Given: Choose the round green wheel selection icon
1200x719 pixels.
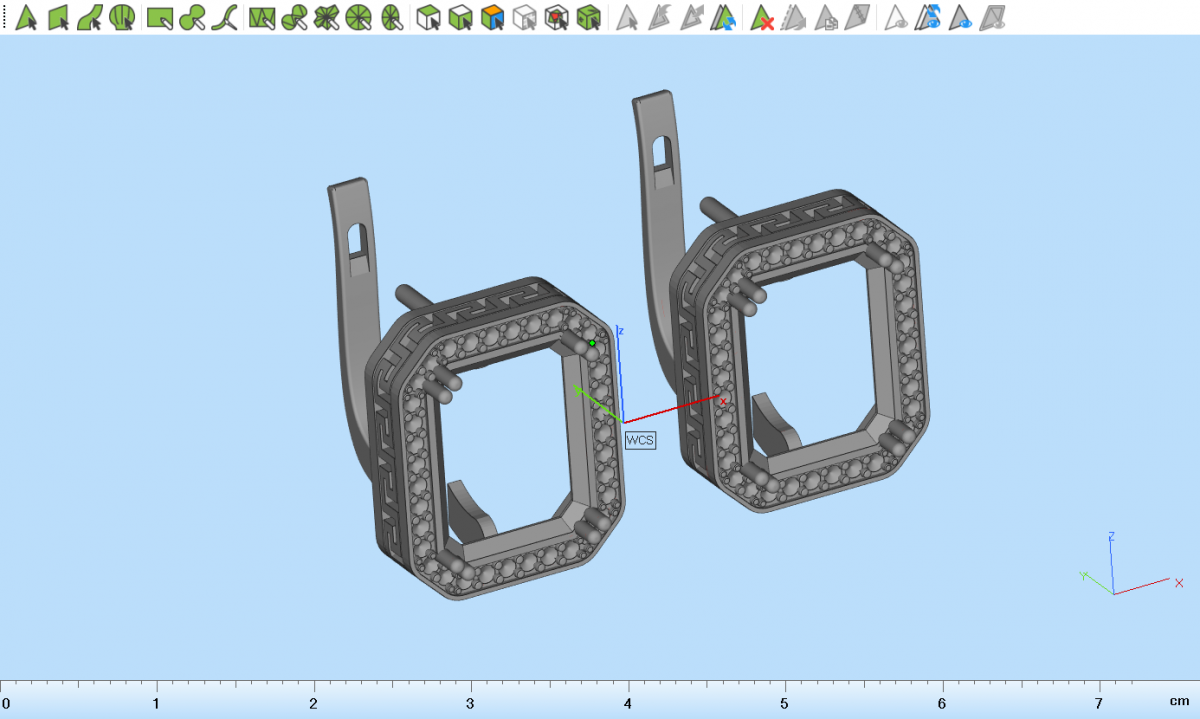Looking at the screenshot, I should 359,17.
